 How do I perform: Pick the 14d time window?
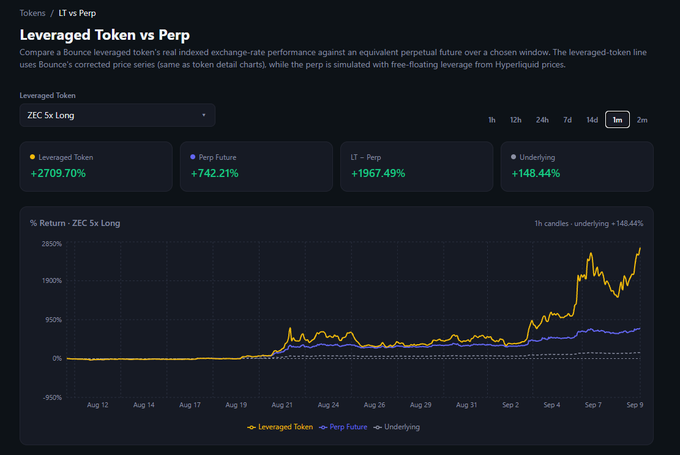592,120
